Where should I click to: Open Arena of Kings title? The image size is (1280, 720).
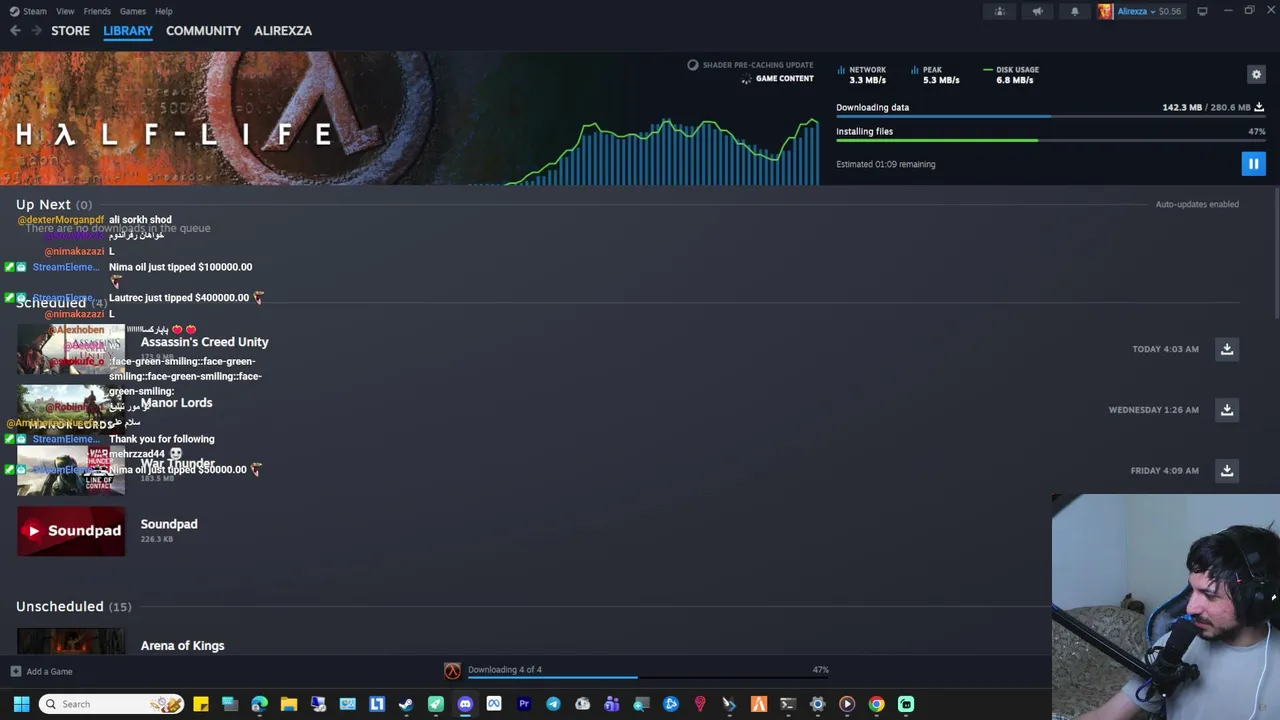pyautogui.click(x=182, y=646)
